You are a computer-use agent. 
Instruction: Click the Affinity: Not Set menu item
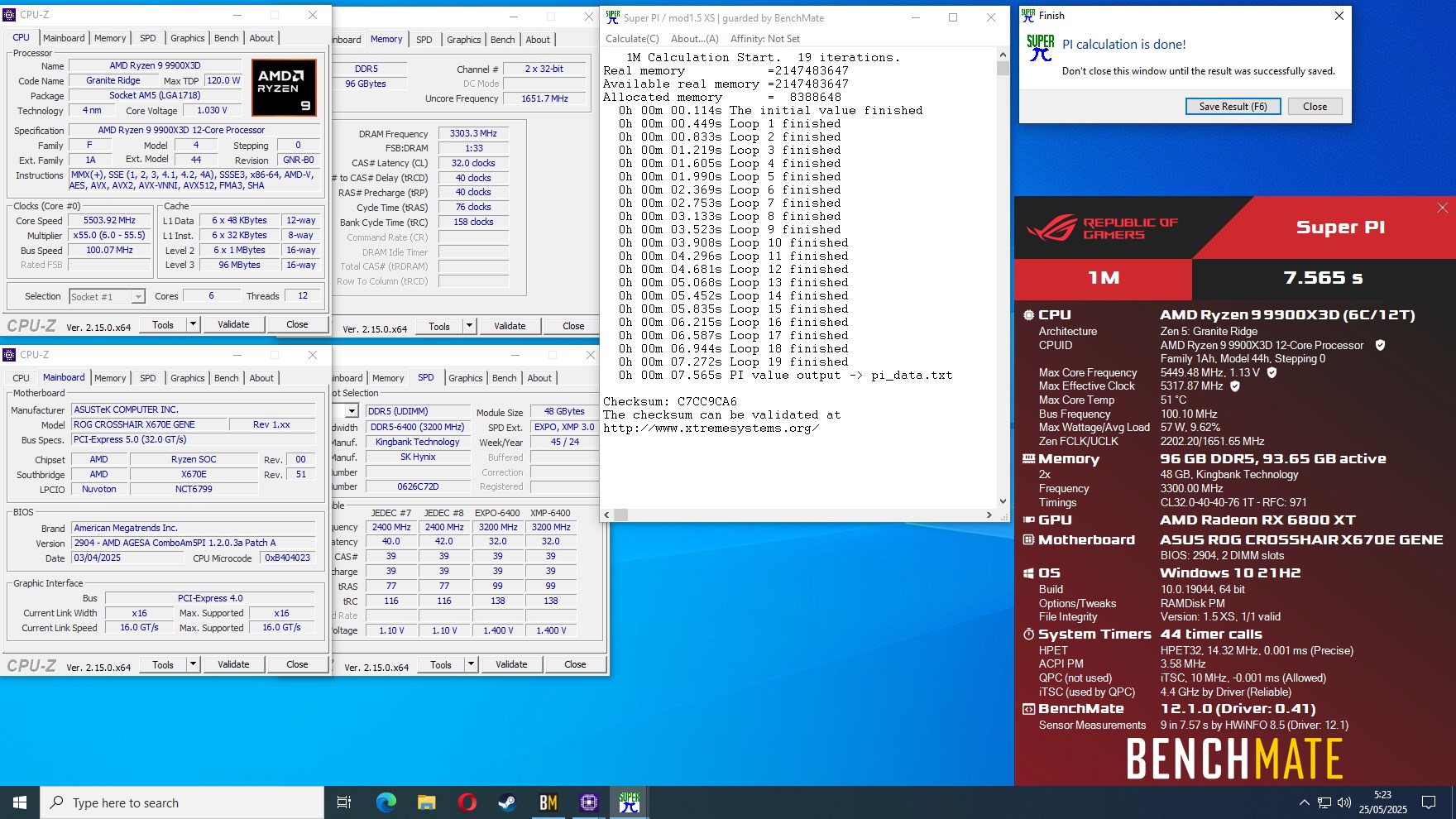(765, 38)
